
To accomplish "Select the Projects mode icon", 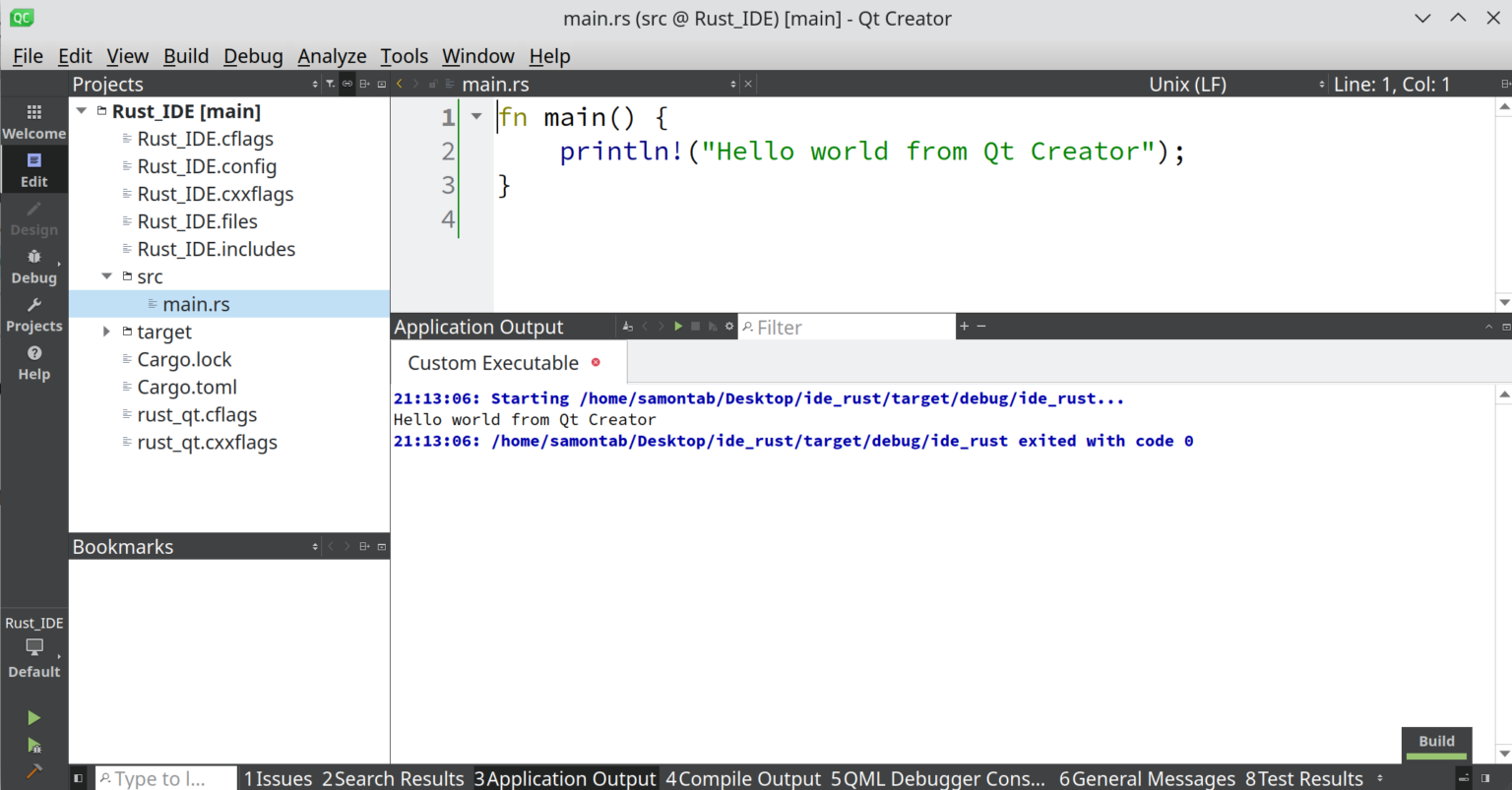I will click(x=33, y=315).
